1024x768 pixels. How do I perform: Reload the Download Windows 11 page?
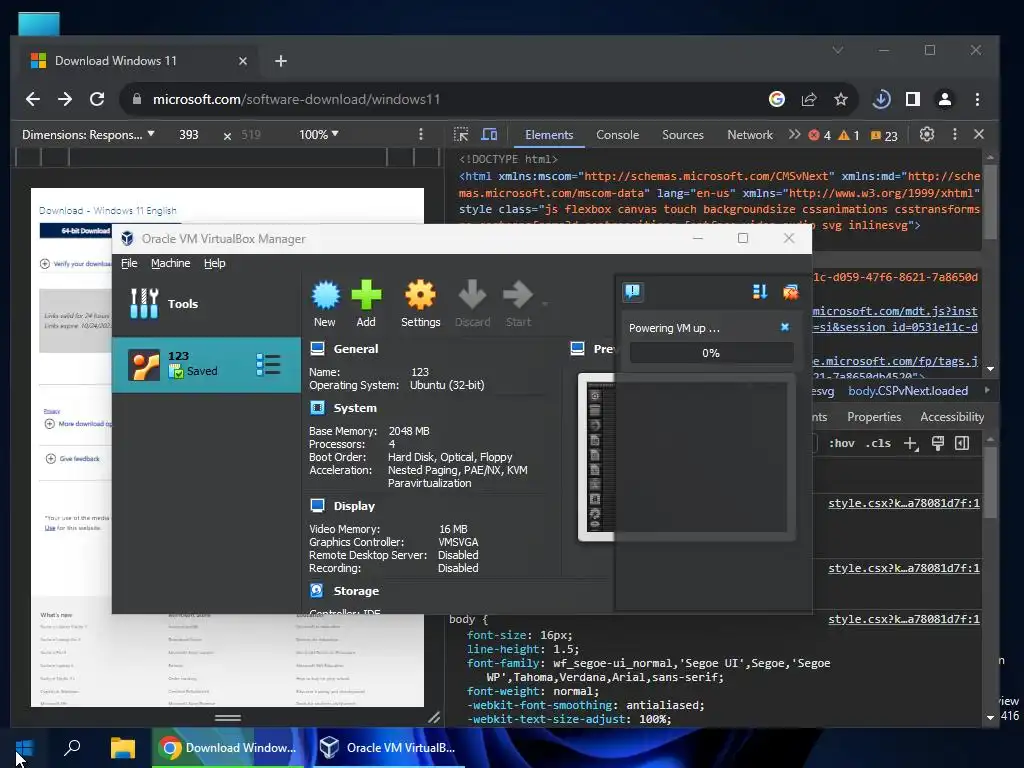(97, 99)
